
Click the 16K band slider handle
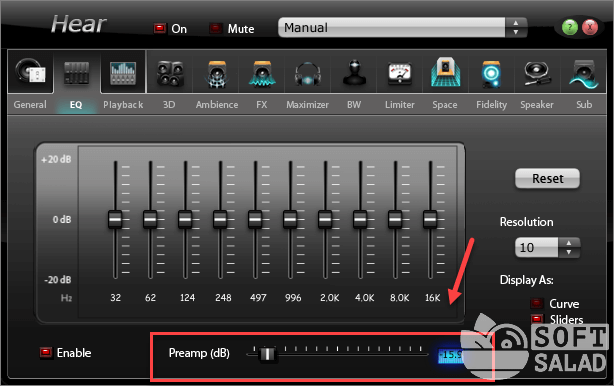click(x=430, y=219)
